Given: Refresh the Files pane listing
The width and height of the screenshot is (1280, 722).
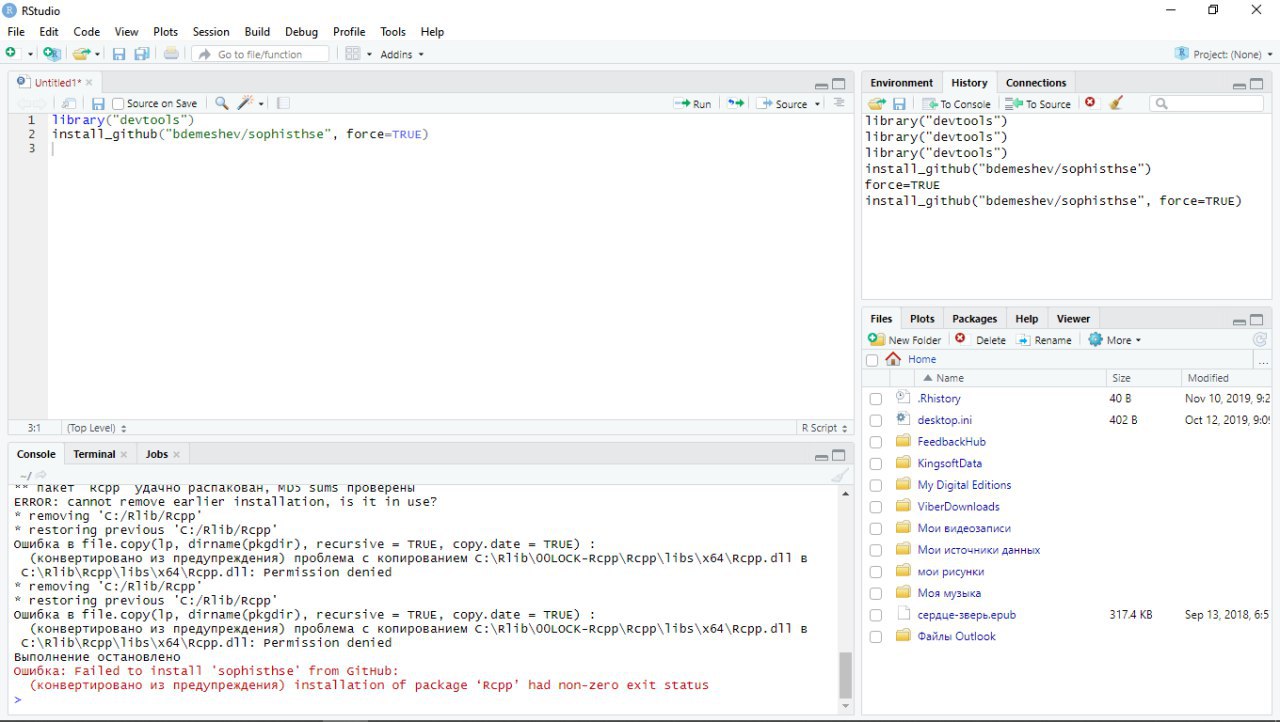Looking at the screenshot, I should (1260, 340).
